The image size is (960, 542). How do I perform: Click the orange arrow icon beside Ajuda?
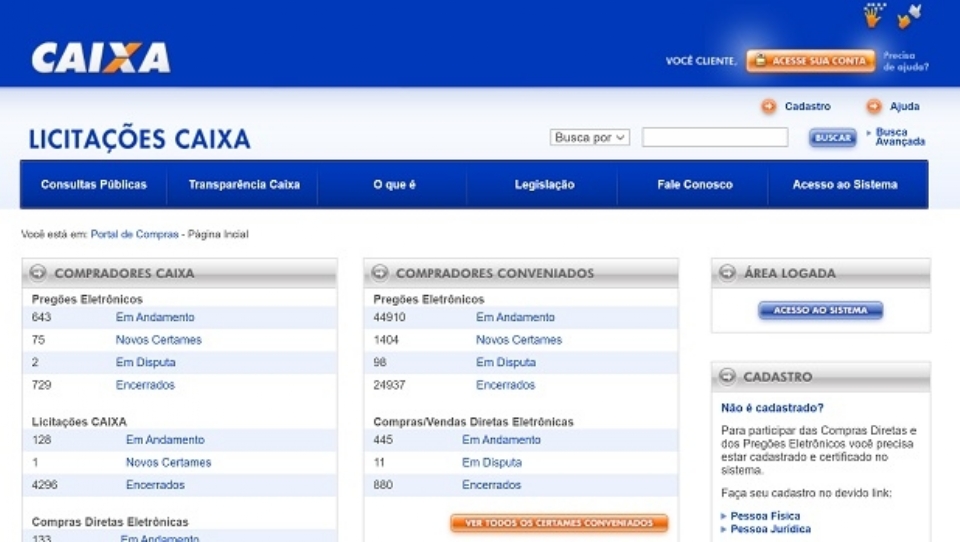(x=874, y=107)
